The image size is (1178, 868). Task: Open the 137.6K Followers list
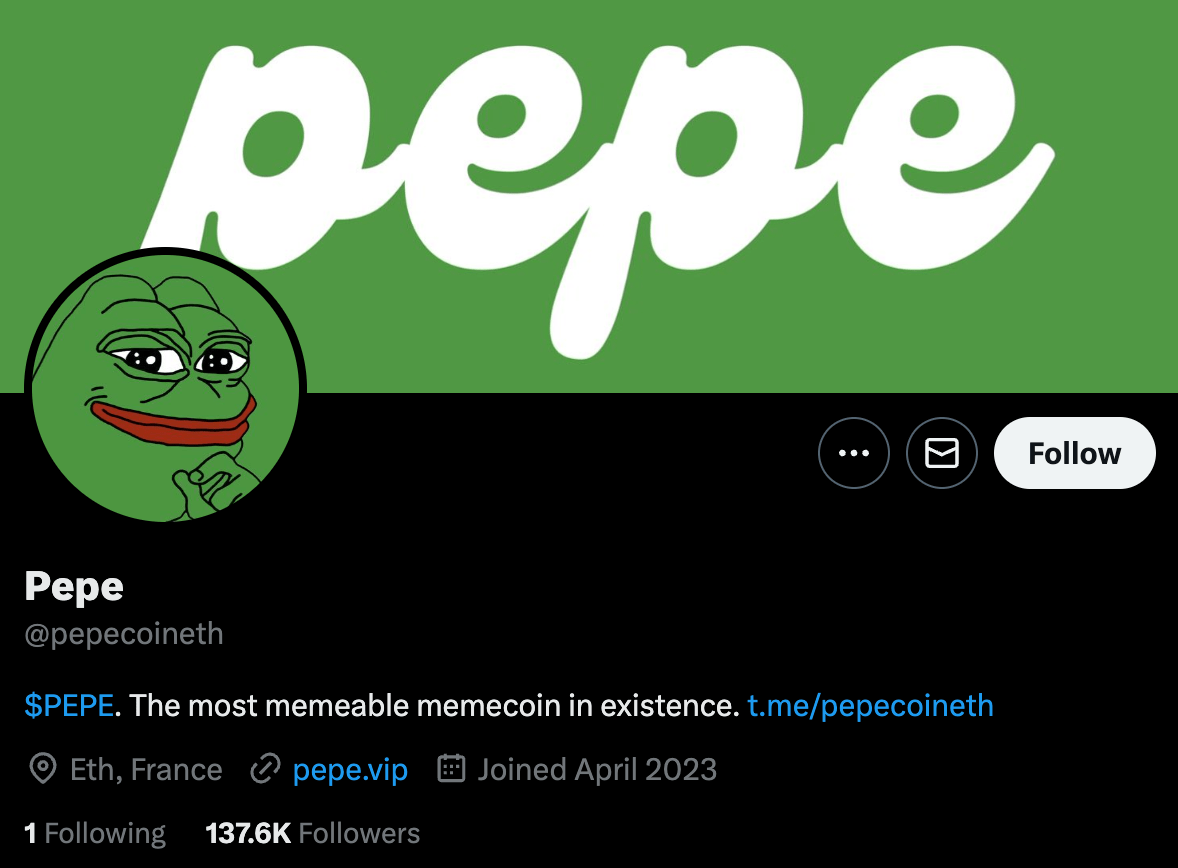pyautogui.click(x=313, y=833)
